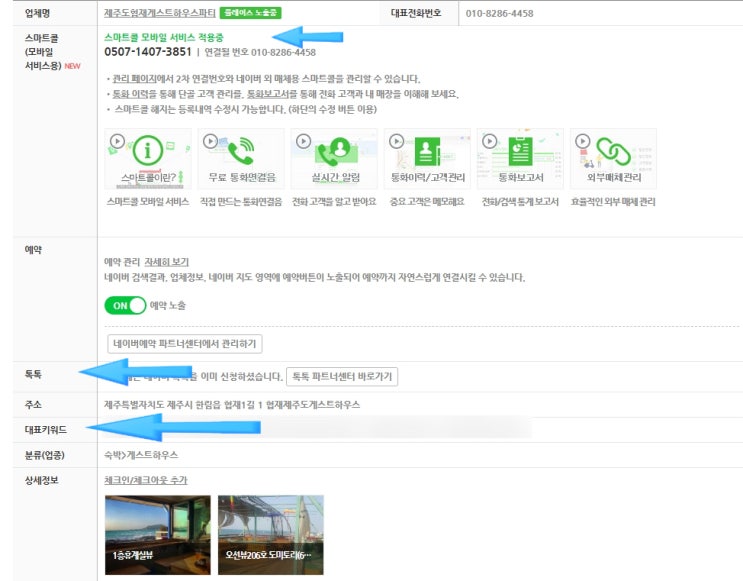This screenshot has height=581, width=743.
Task: Open the 오션뷰206호 도미토리 photo thumbnail
Action: click(271, 535)
